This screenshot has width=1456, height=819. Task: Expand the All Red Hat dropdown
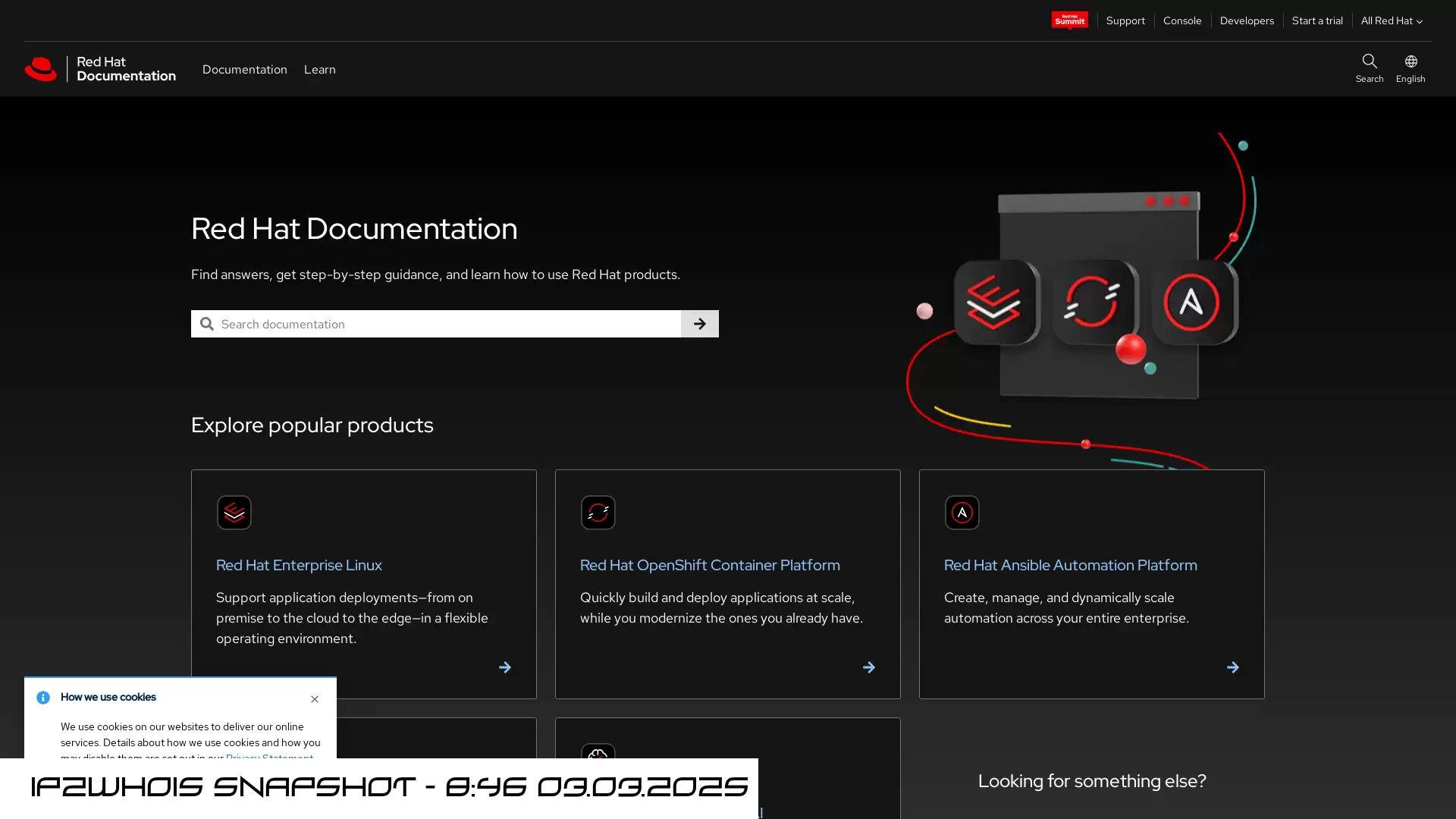pyautogui.click(x=1391, y=20)
